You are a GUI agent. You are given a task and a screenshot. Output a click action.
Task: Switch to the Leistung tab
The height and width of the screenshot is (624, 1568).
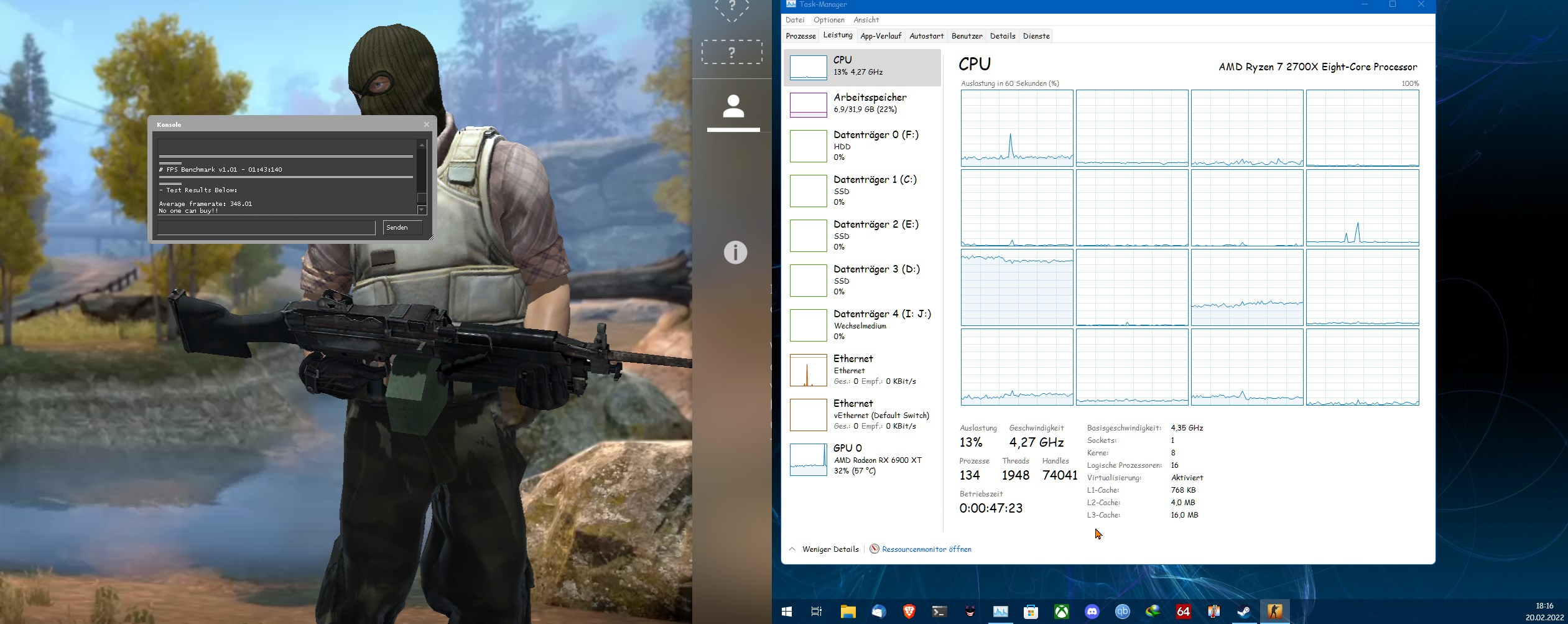838,35
